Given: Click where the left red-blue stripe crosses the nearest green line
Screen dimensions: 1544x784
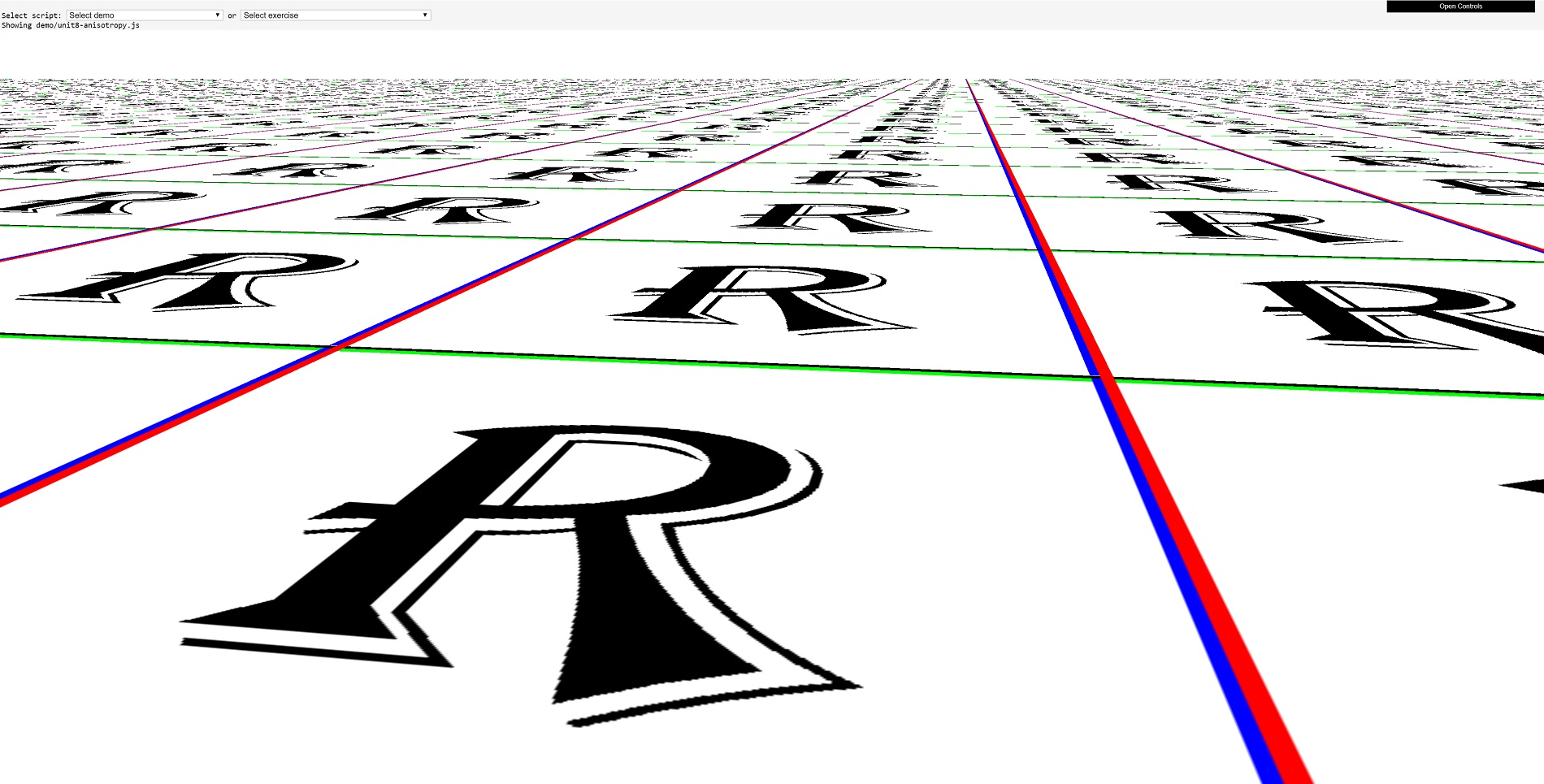Looking at the screenshot, I should click(x=333, y=348).
